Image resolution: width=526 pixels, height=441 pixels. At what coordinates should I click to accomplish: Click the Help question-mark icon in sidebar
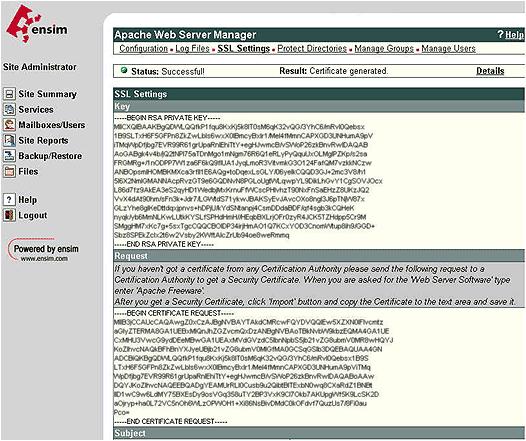[9, 200]
